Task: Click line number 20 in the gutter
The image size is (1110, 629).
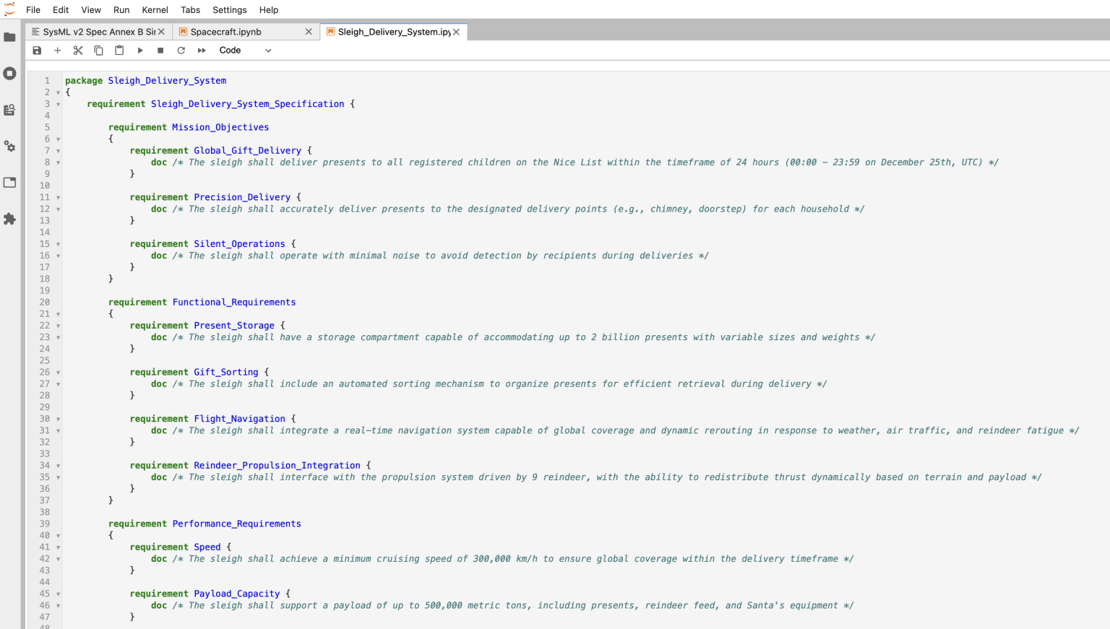Action: [45, 302]
